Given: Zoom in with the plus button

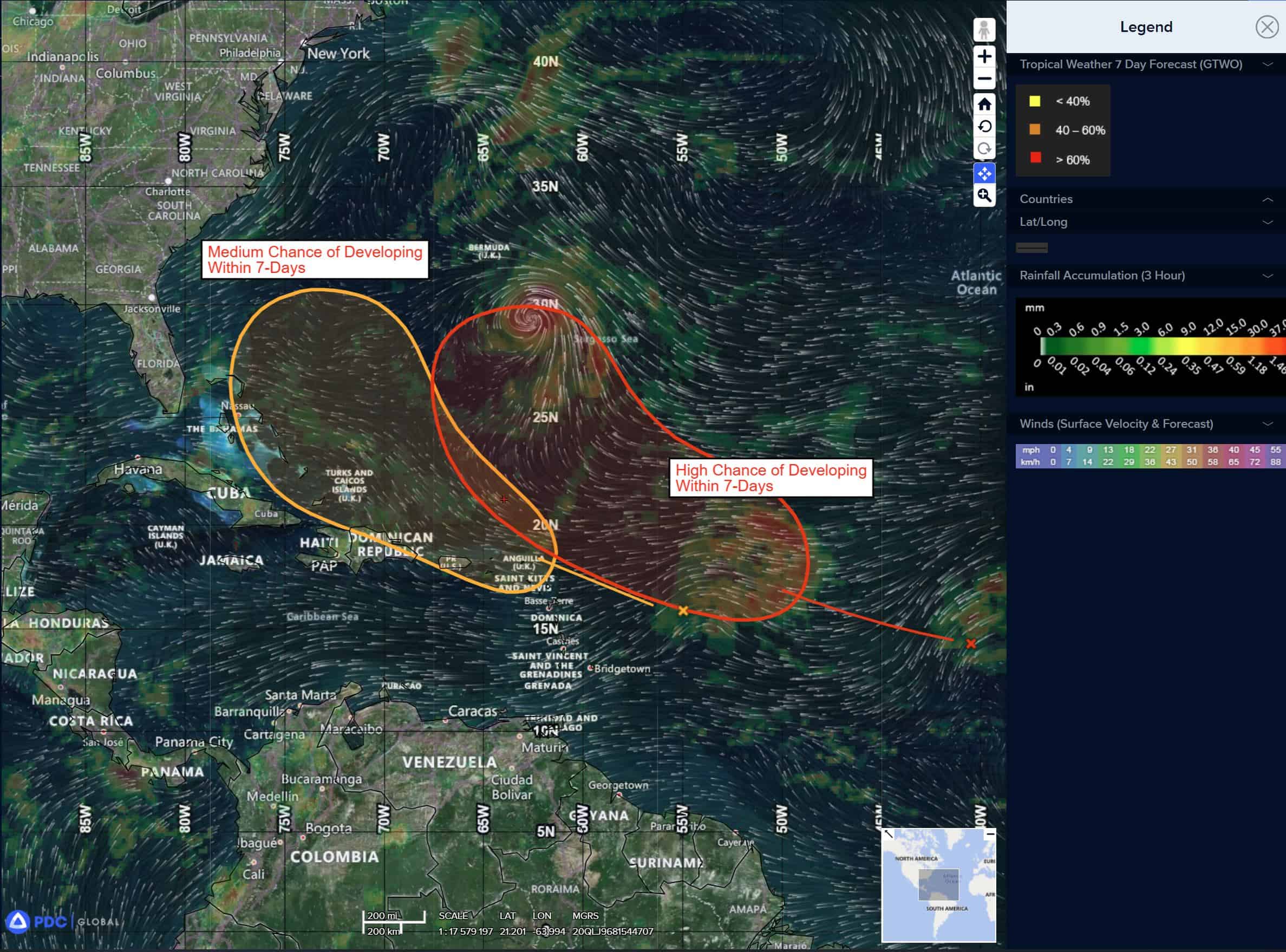Looking at the screenshot, I should tap(984, 56).
